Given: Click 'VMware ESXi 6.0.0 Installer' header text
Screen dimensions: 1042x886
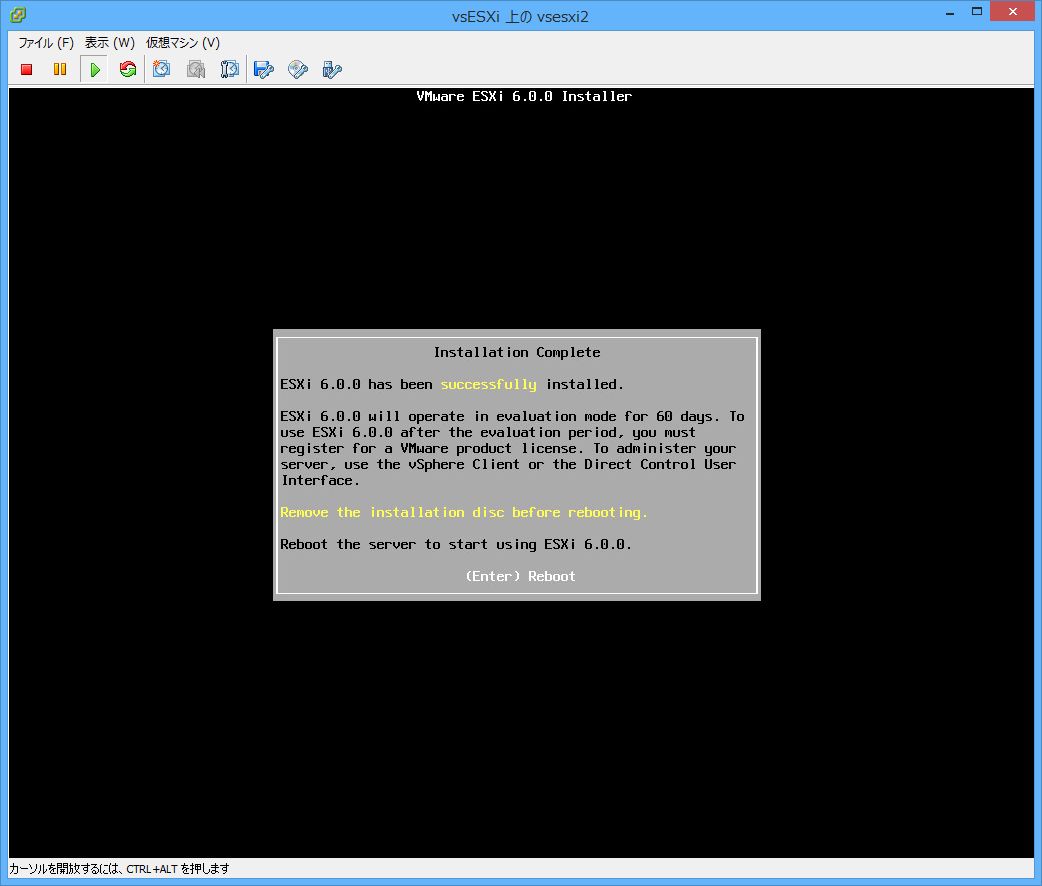Looking at the screenshot, I should pos(524,96).
